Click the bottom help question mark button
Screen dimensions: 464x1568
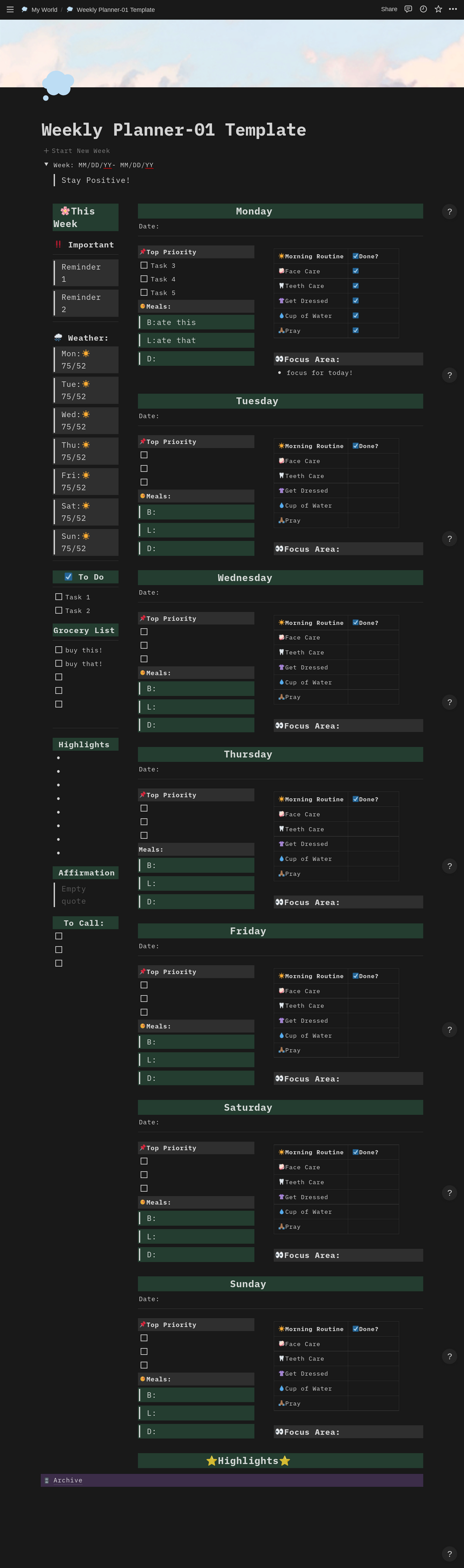tap(450, 1554)
